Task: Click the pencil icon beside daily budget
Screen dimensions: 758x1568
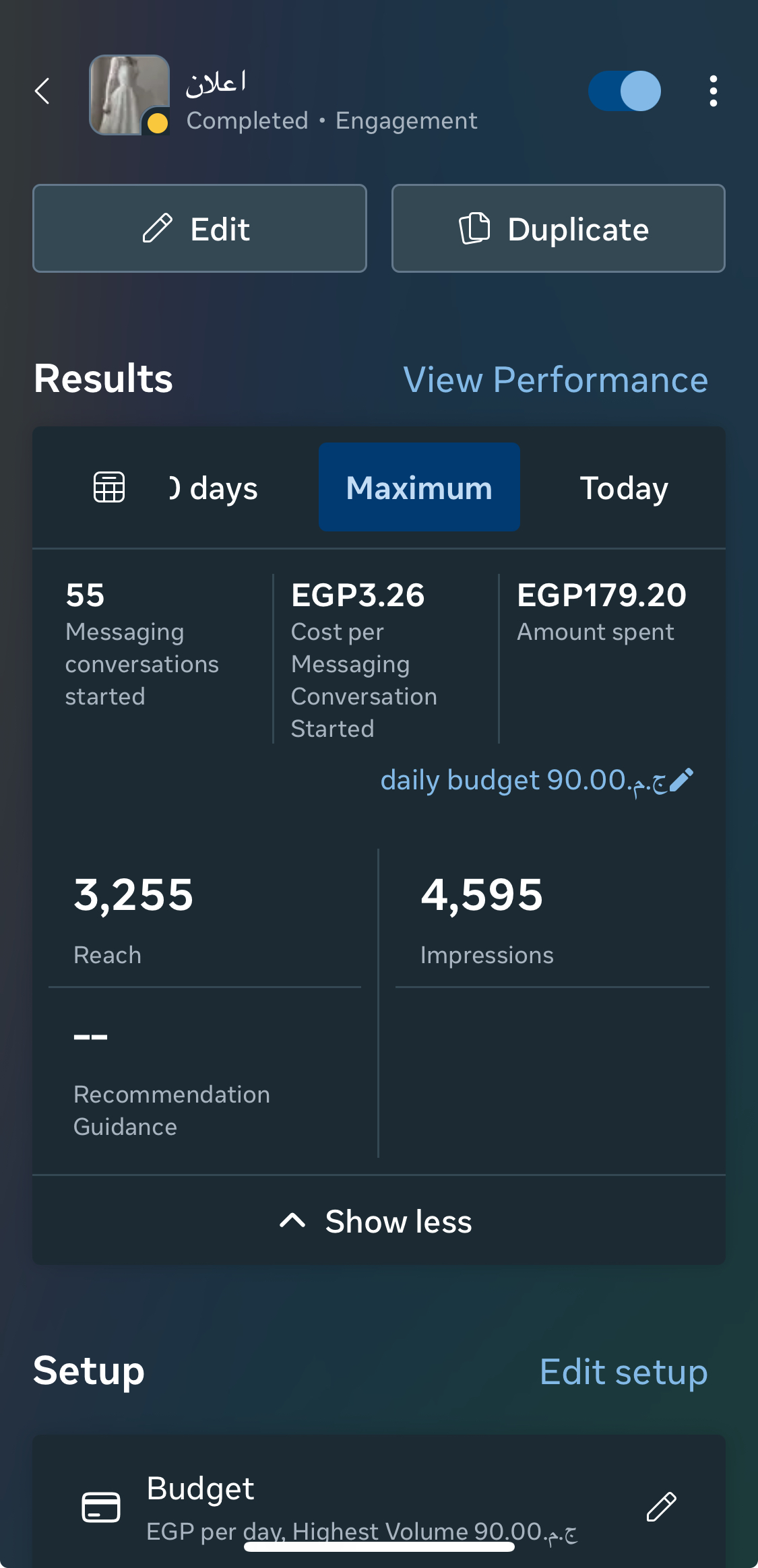Action: [682, 780]
